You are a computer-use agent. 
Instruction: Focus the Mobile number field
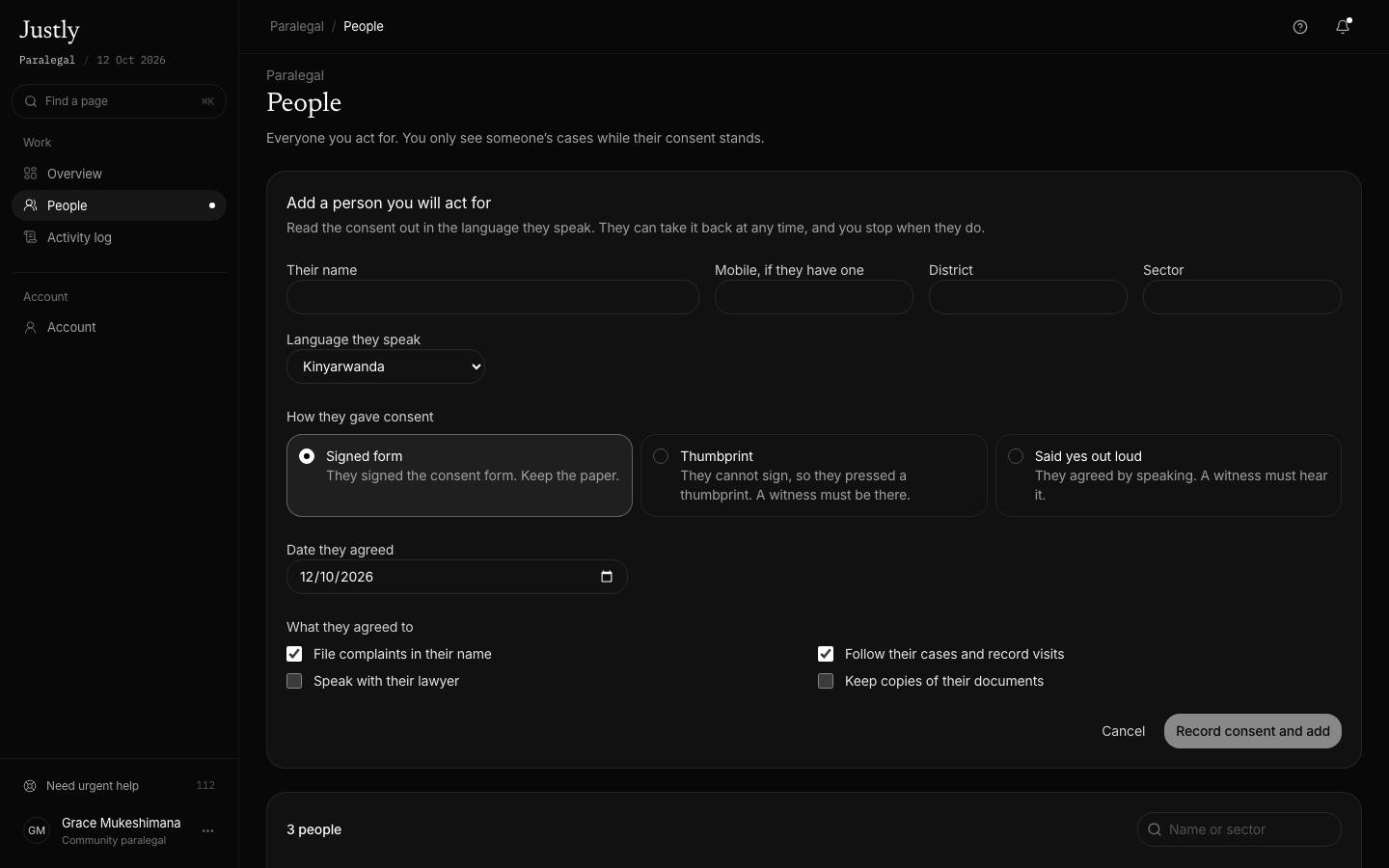(814, 297)
